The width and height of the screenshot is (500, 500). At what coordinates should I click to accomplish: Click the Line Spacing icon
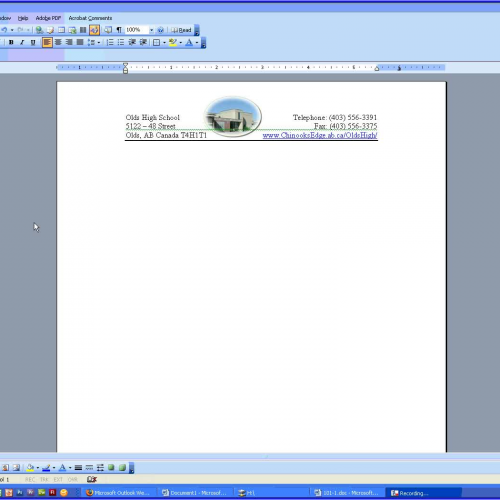pyautogui.click(x=91, y=42)
